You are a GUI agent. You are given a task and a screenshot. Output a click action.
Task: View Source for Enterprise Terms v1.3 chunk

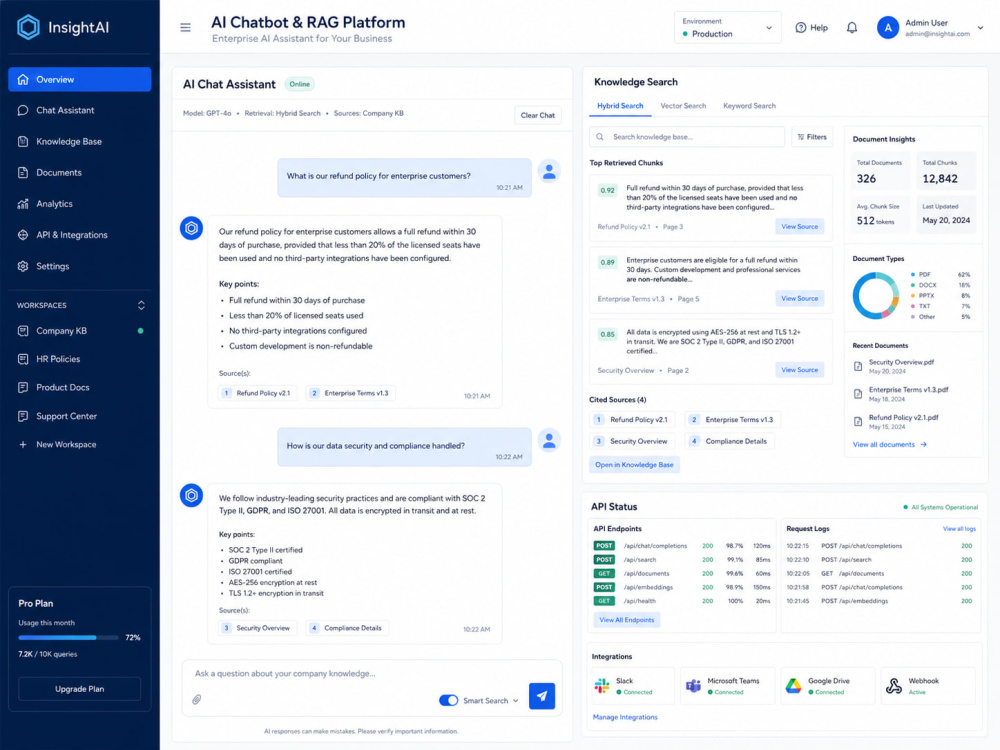799,298
